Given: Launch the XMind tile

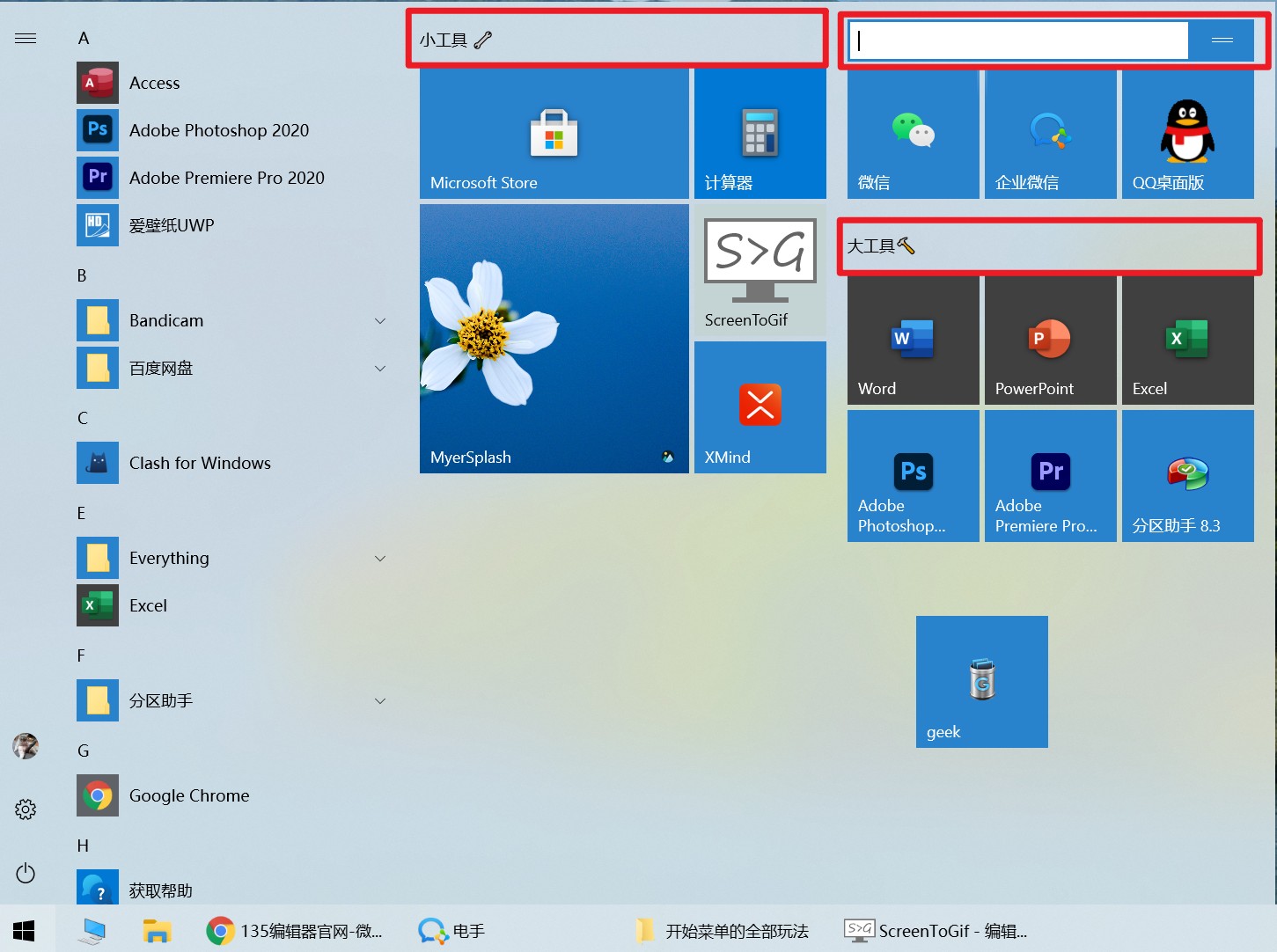Looking at the screenshot, I should coord(760,407).
